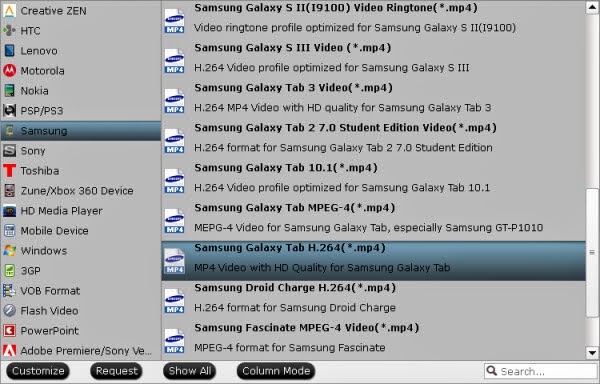Select the Creative ZEN category

coord(81,11)
